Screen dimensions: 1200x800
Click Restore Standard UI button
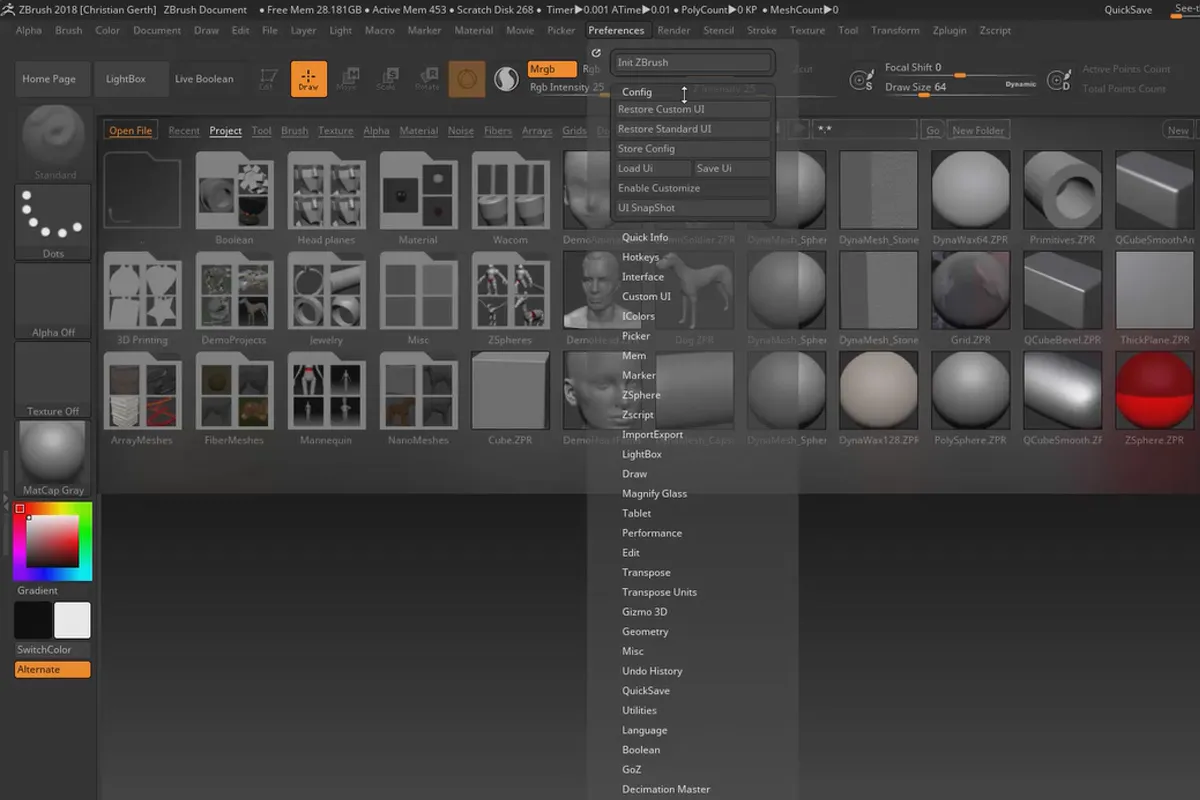pos(692,129)
